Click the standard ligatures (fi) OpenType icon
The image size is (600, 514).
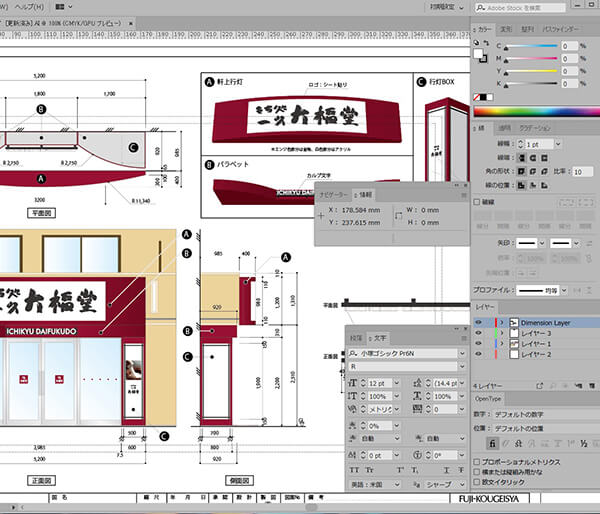click(492, 444)
